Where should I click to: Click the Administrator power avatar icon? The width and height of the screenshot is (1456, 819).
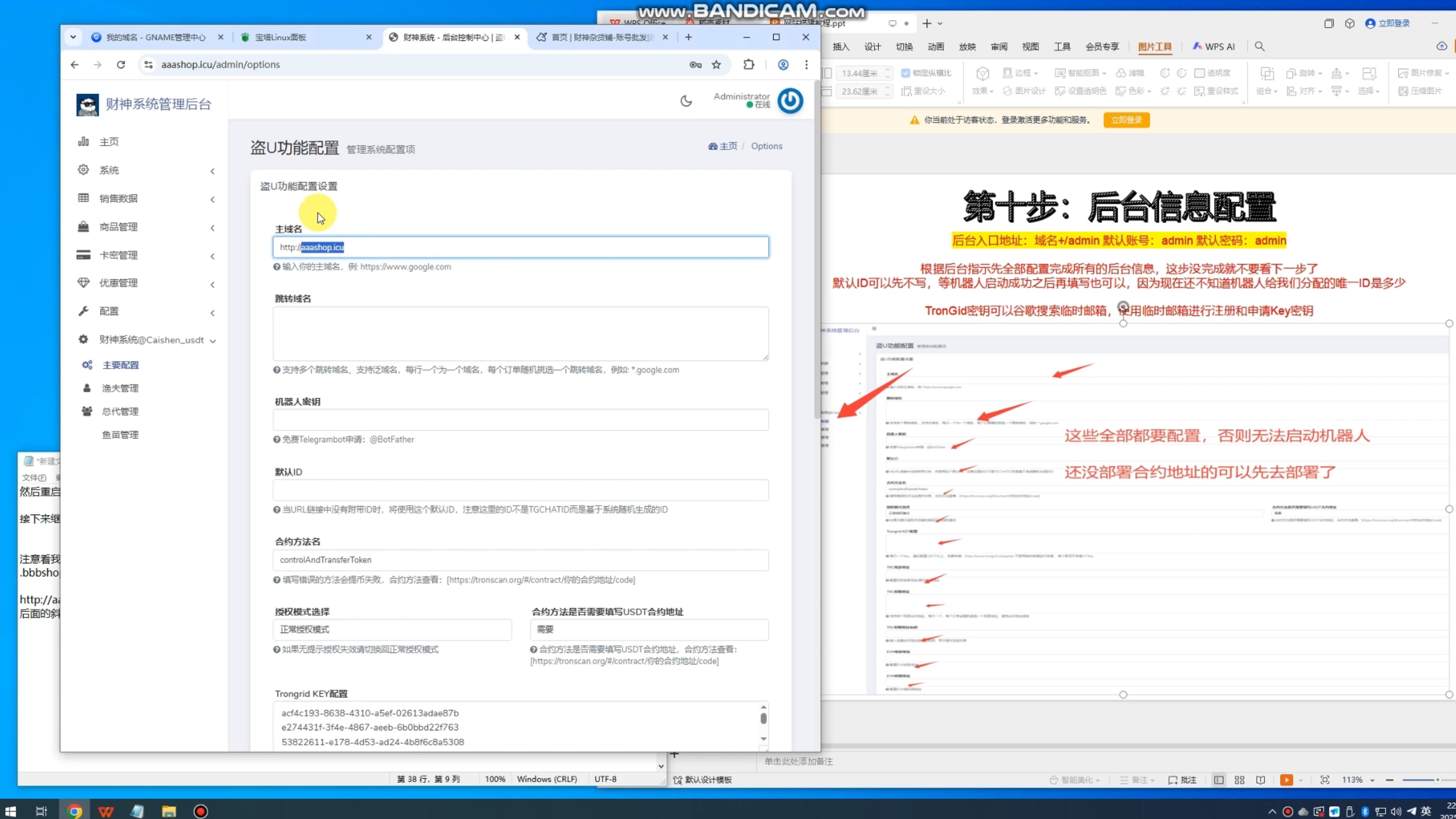point(790,101)
